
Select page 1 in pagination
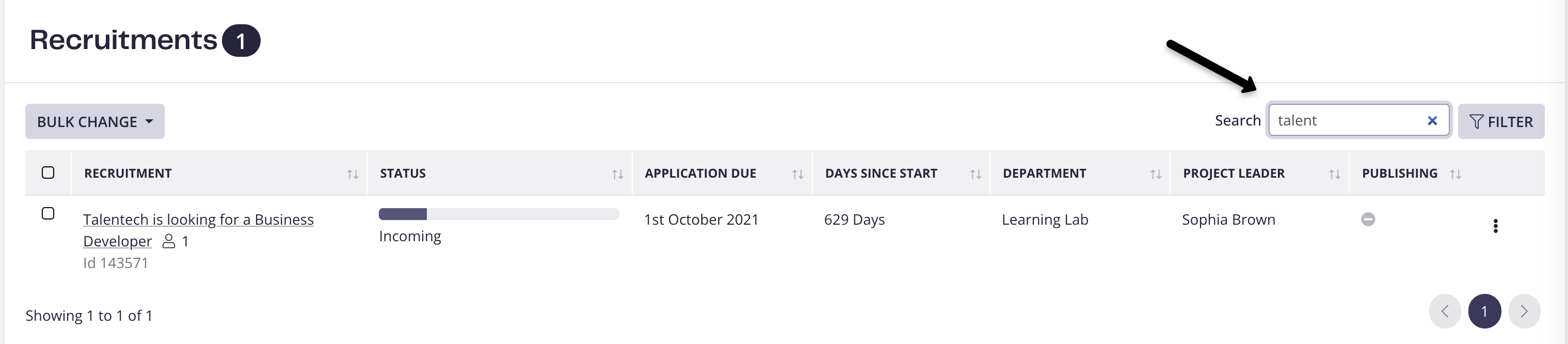pyautogui.click(x=1484, y=311)
